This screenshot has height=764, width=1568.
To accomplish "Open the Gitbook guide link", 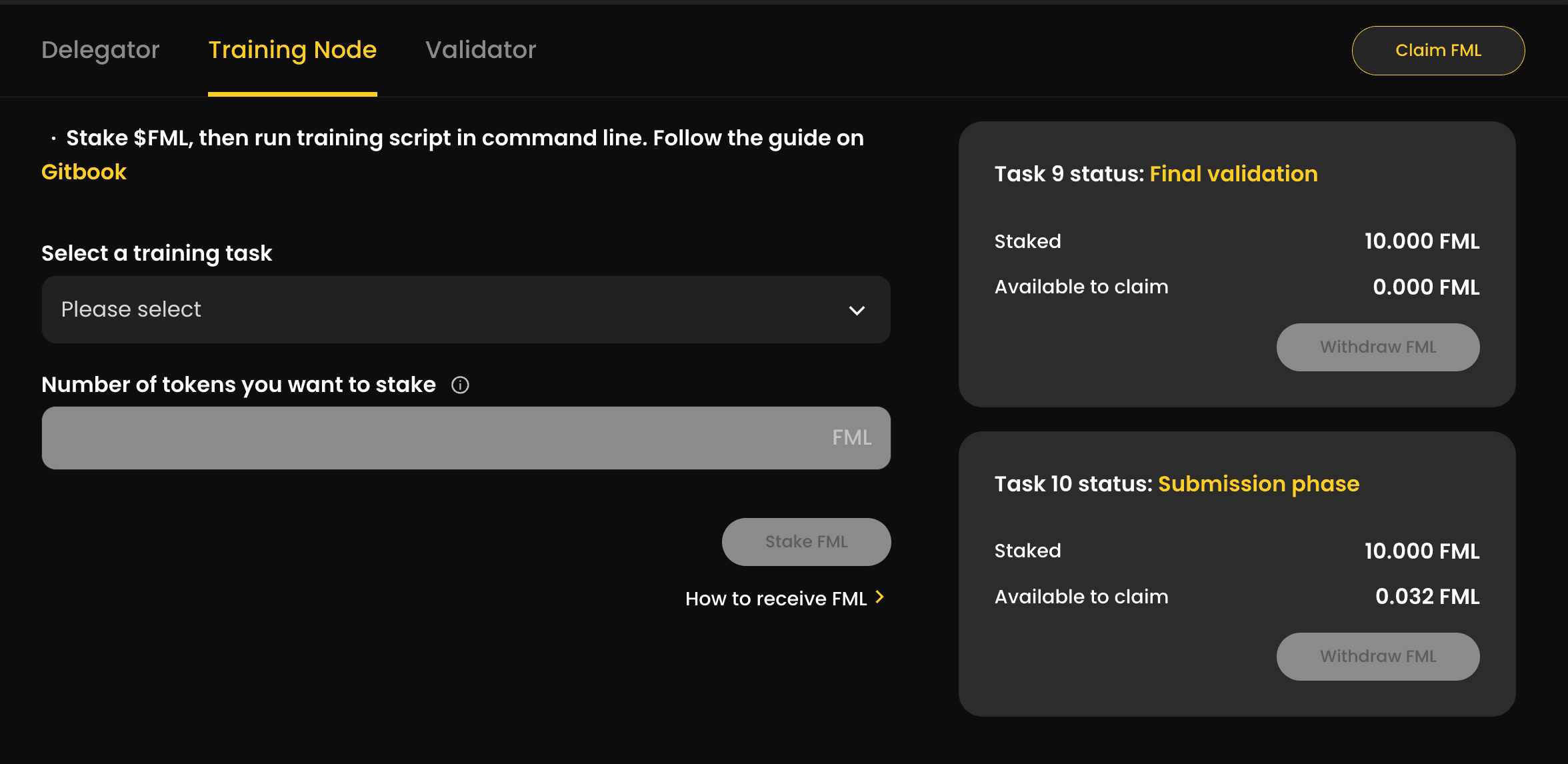I will [84, 172].
